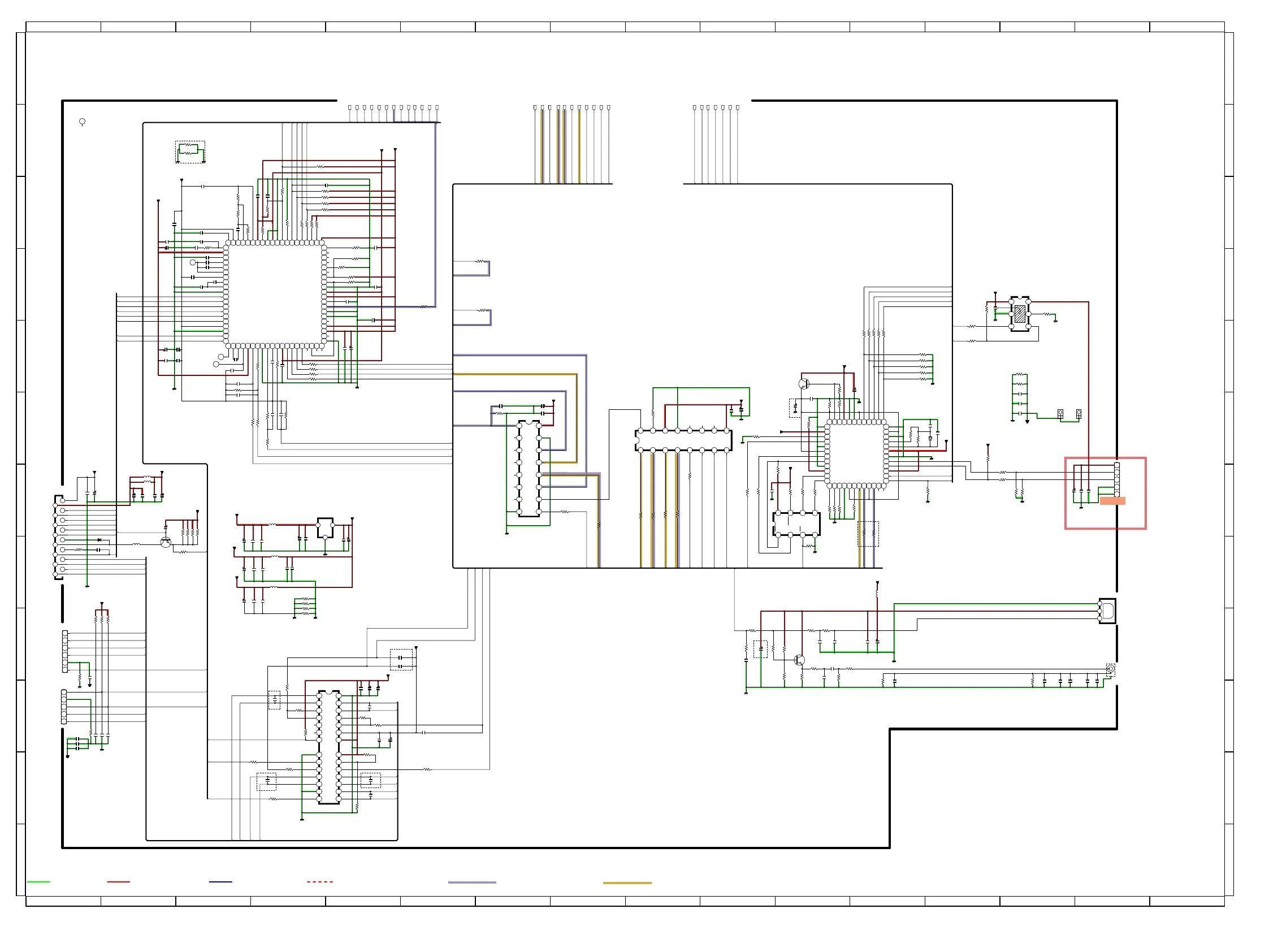
Task: Click the solid red line legend swatch
Action: click(x=119, y=882)
